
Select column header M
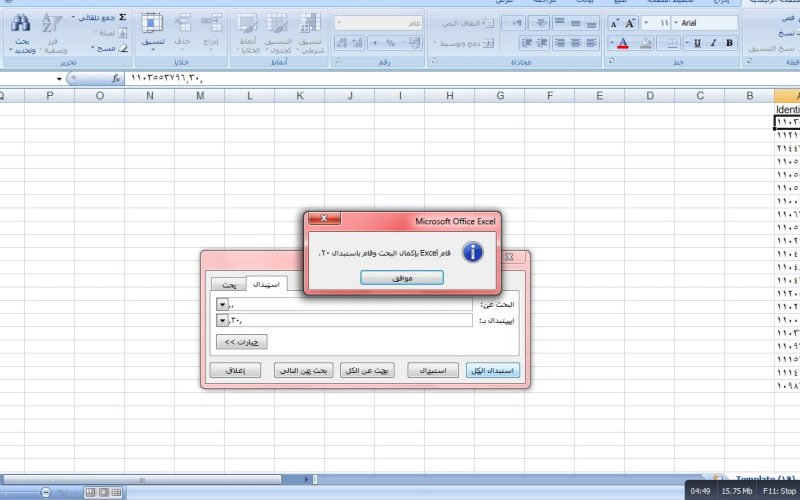coord(200,95)
